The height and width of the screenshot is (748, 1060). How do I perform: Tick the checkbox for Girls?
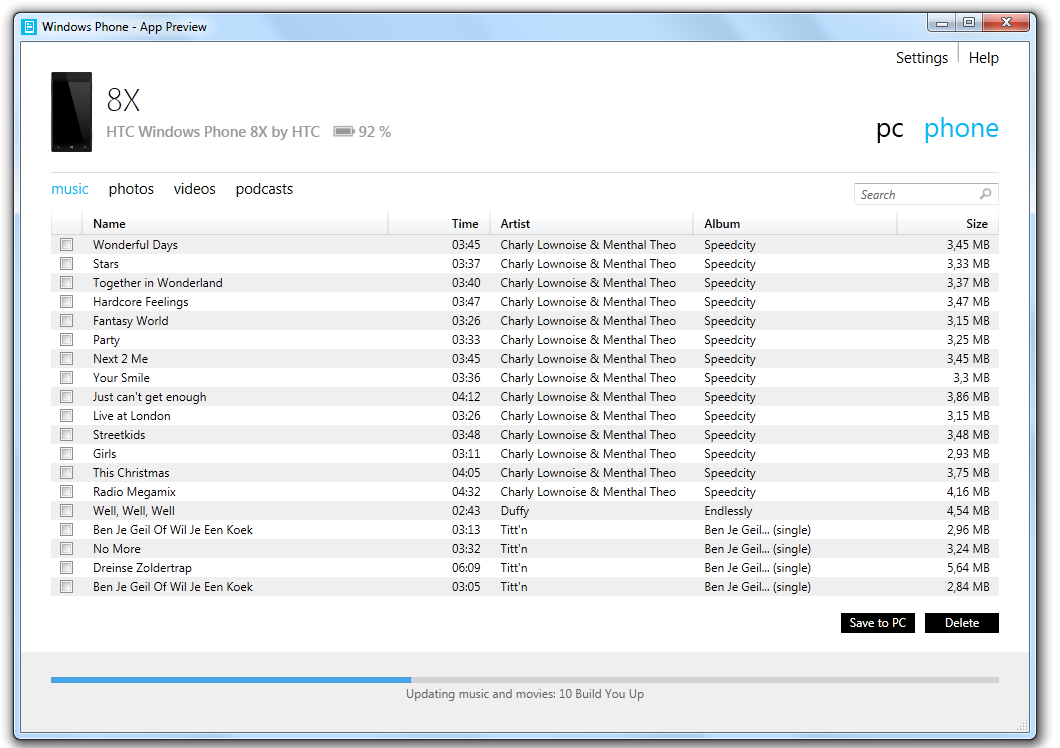coord(66,453)
